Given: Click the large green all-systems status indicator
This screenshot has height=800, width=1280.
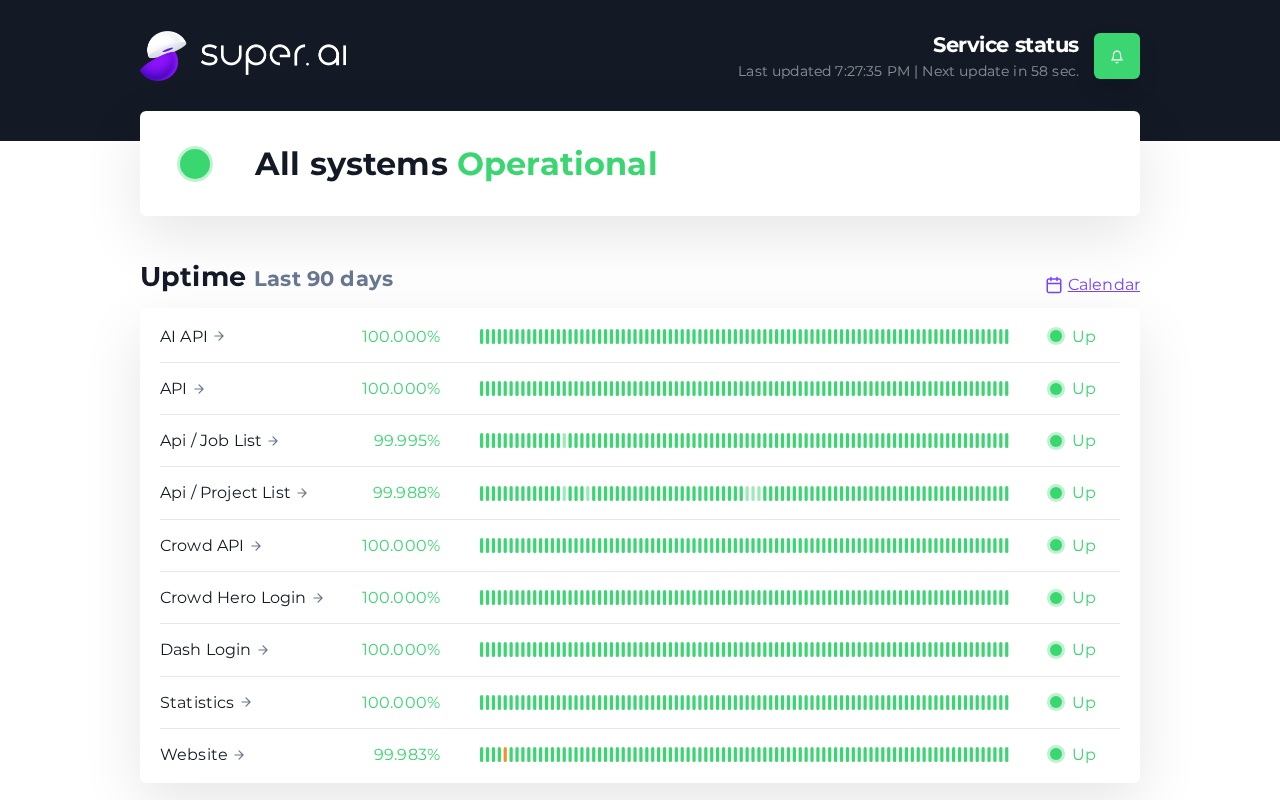Looking at the screenshot, I should tap(195, 164).
